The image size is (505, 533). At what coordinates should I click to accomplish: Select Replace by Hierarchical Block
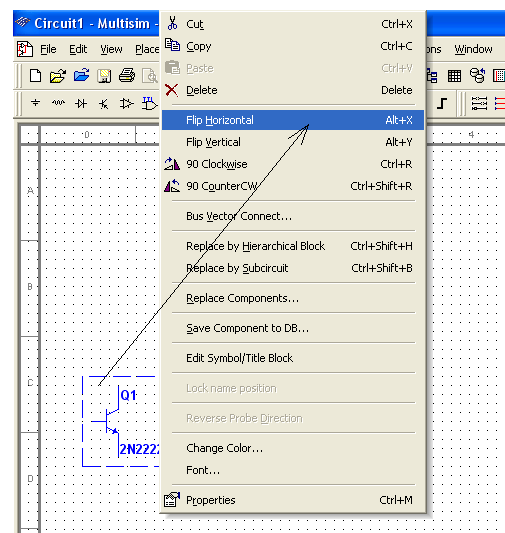[293, 246]
